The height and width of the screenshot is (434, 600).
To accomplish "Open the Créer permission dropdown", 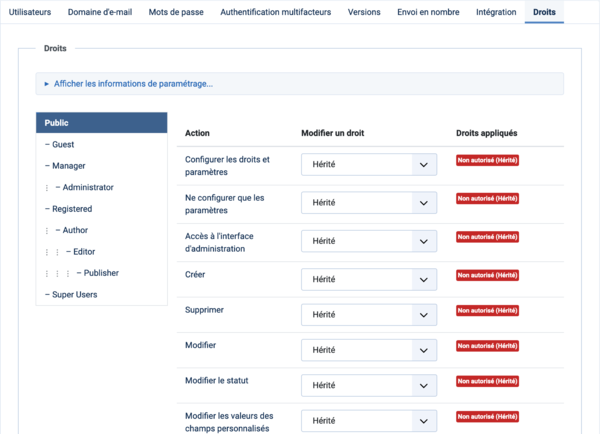I will 369,279.
